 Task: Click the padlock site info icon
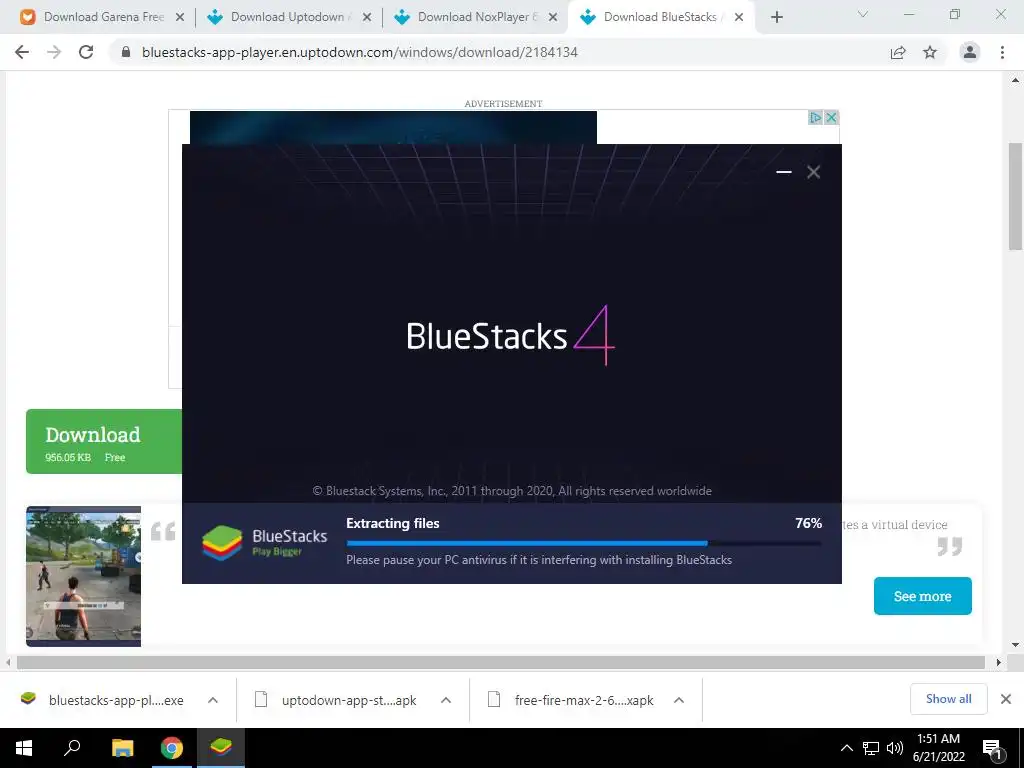point(126,52)
